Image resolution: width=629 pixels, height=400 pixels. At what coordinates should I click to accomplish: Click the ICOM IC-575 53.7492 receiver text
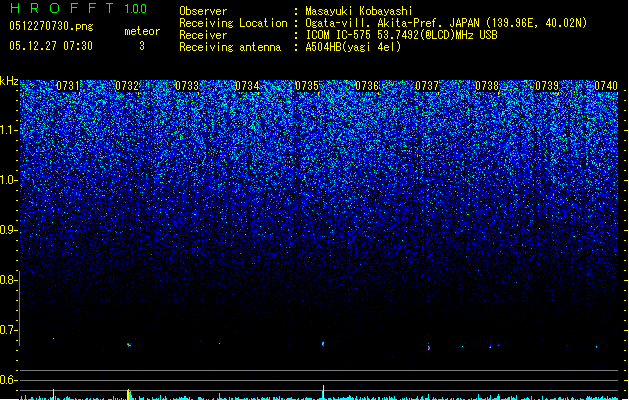pos(401,35)
